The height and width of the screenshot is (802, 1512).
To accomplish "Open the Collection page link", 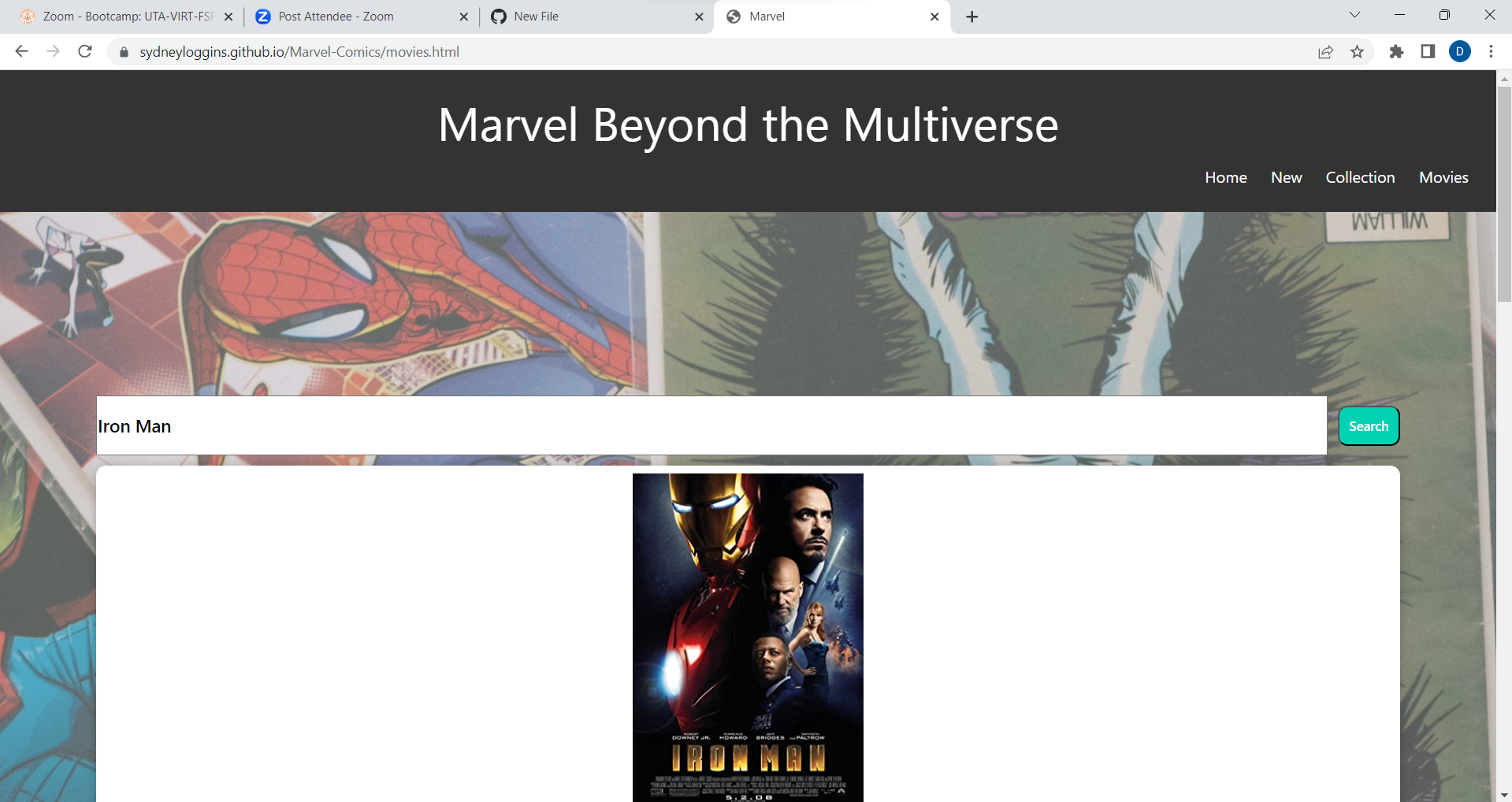I will tap(1360, 177).
